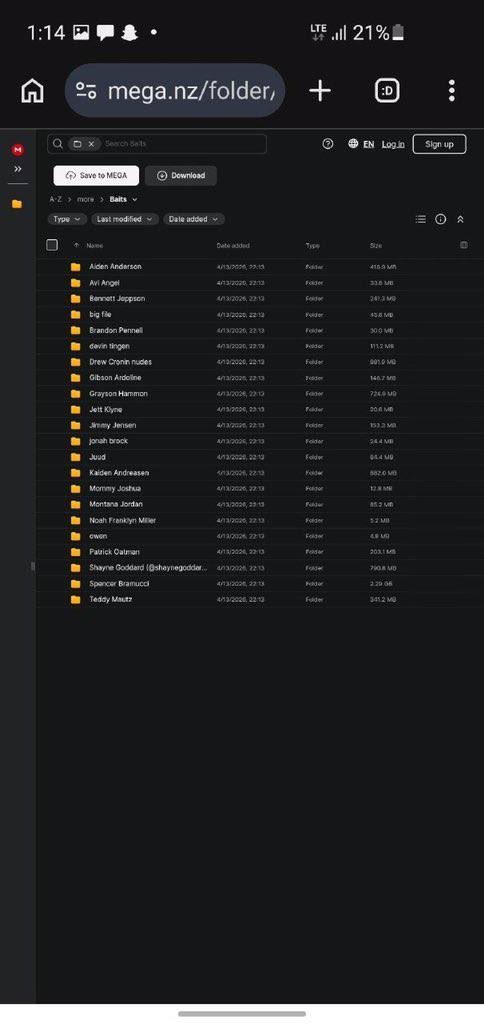Open the browser three-dot menu

coord(451,91)
